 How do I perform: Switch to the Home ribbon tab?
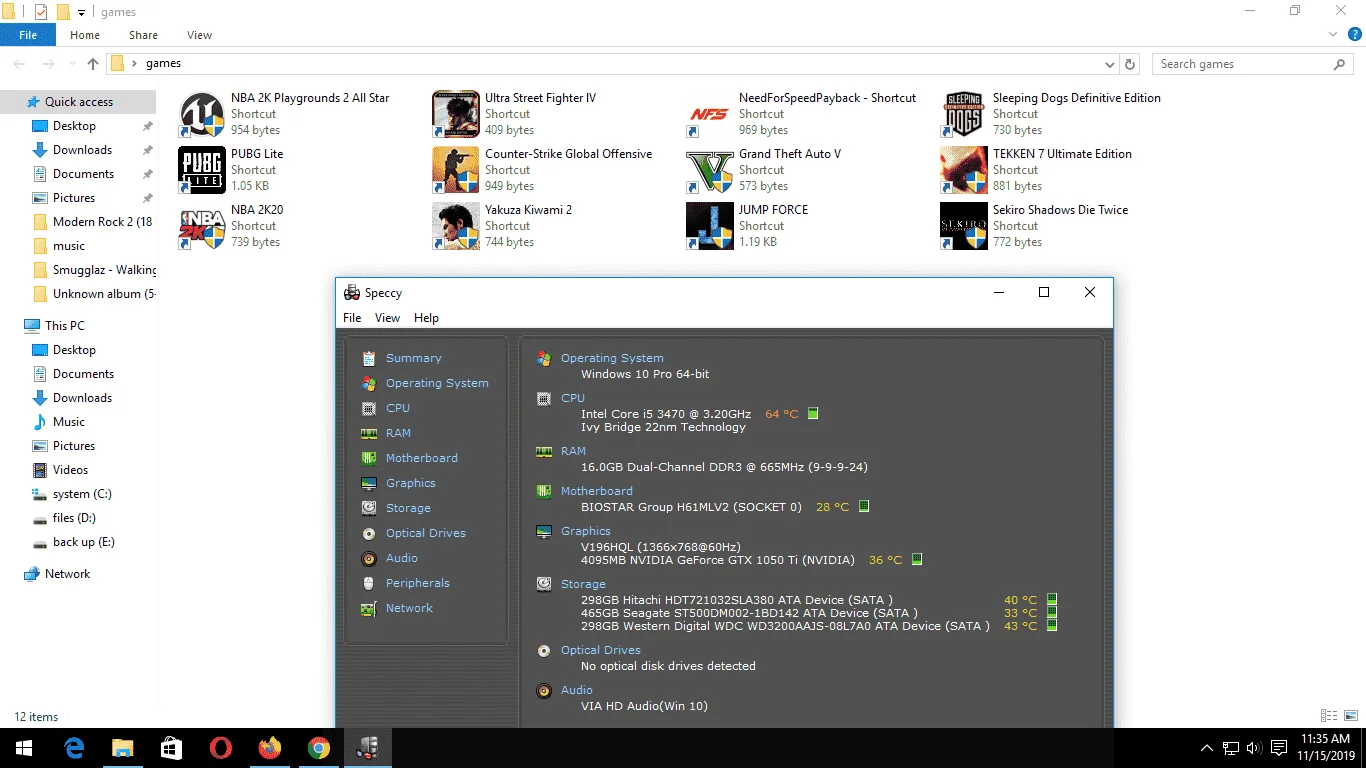(85, 35)
